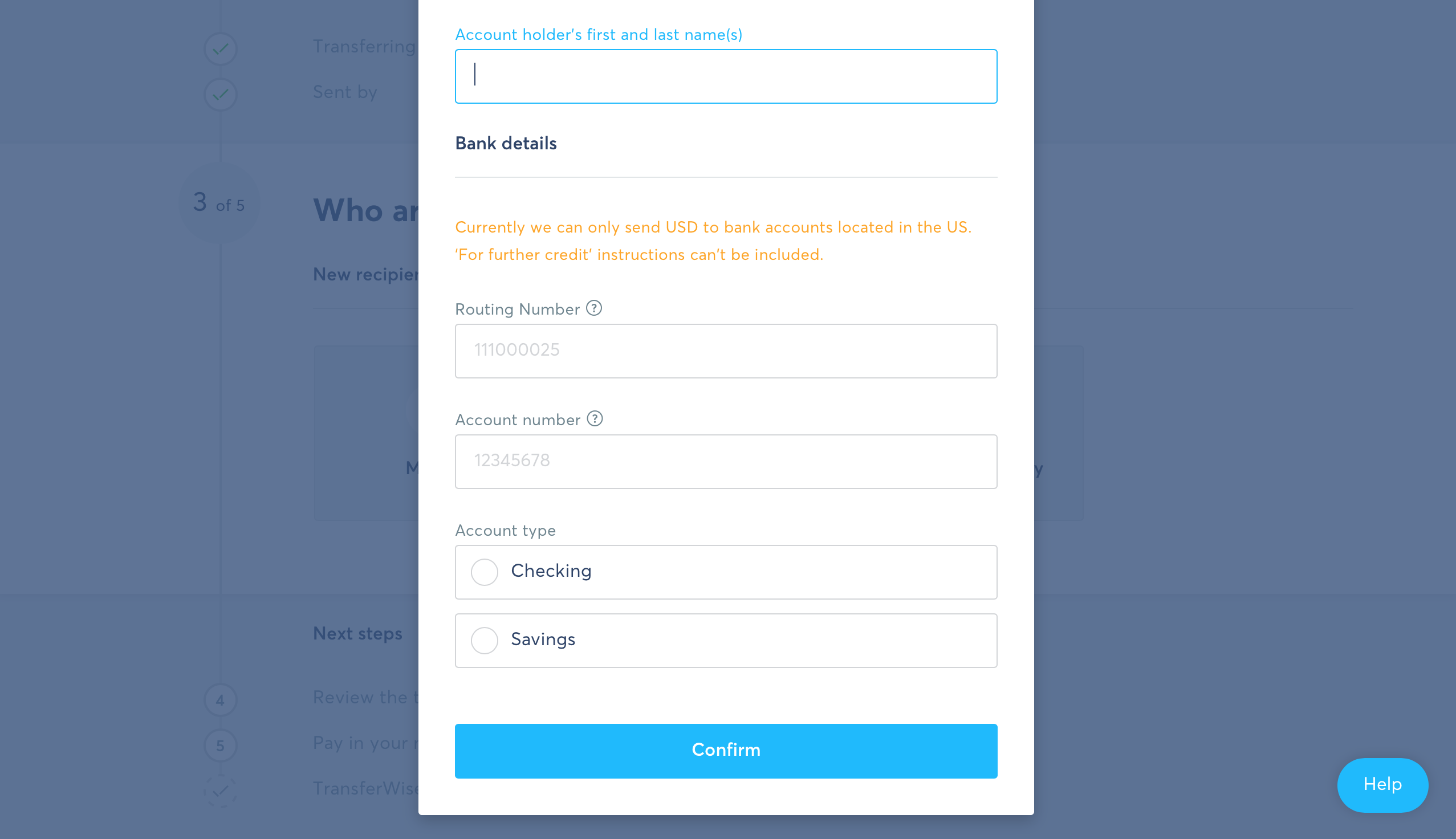Click the step 3 of 5 circle icon
Image resolution: width=1456 pixels, height=839 pixels.
tap(219, 205)
